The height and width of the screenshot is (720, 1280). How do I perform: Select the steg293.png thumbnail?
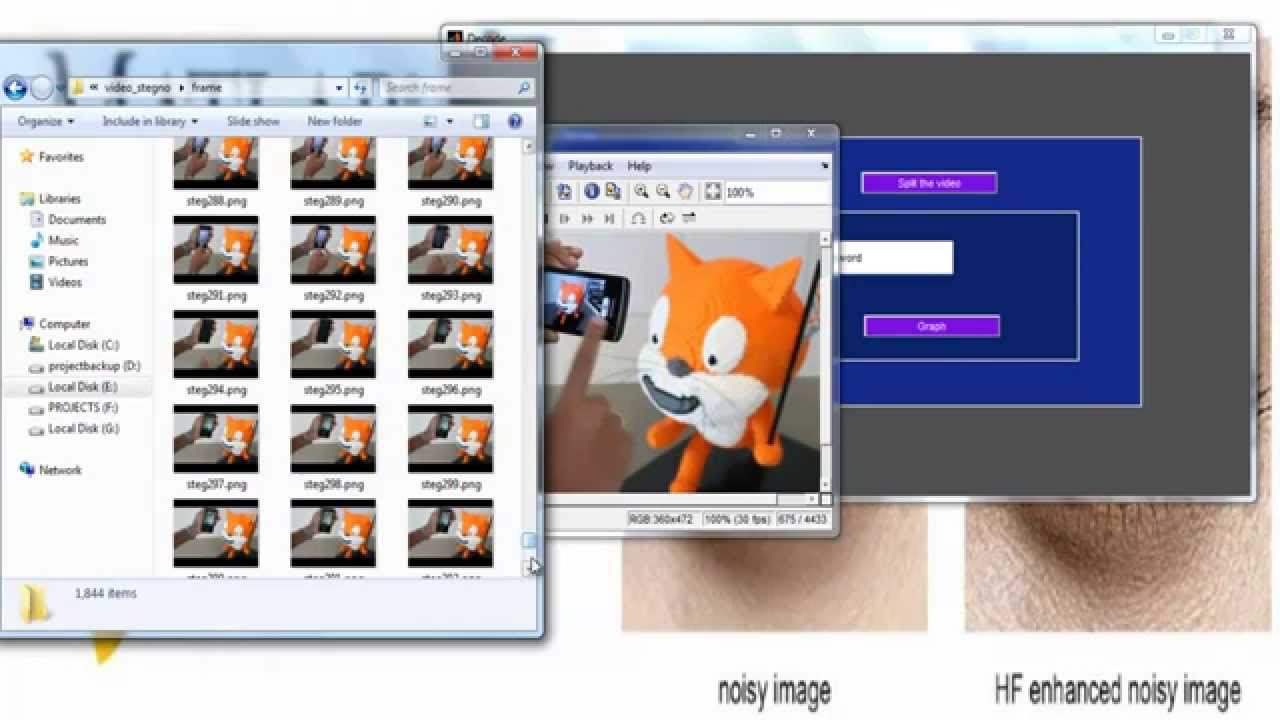450,250
